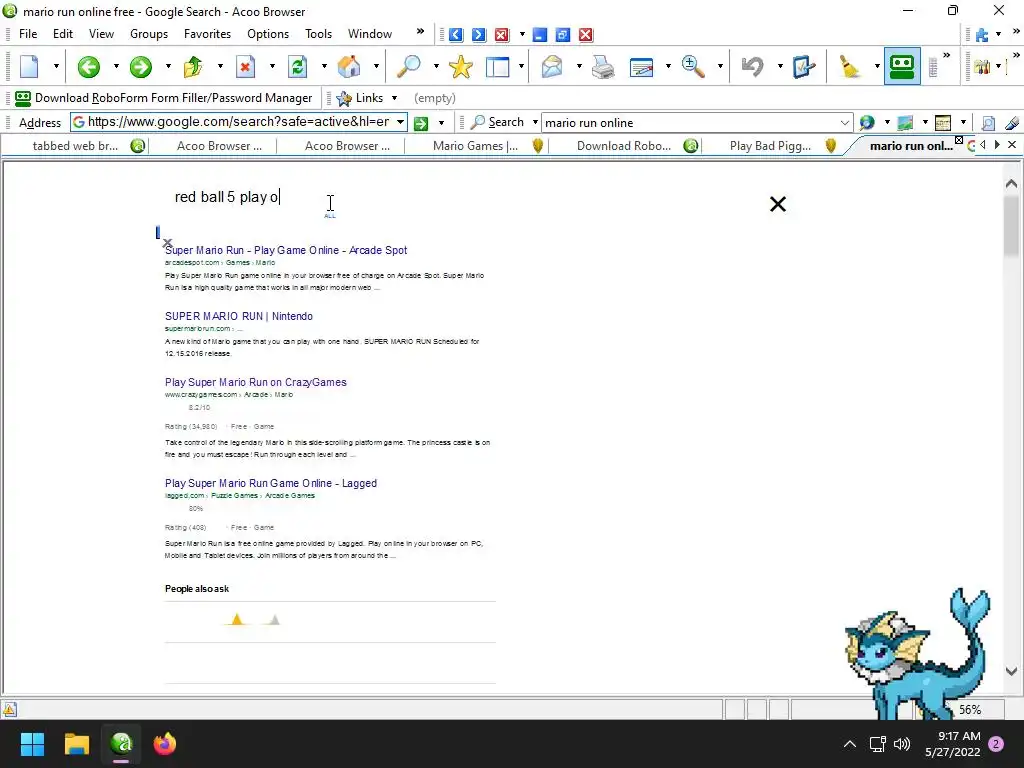
Task: Stop loading with the red X page icon
Action: coord(245,67)
